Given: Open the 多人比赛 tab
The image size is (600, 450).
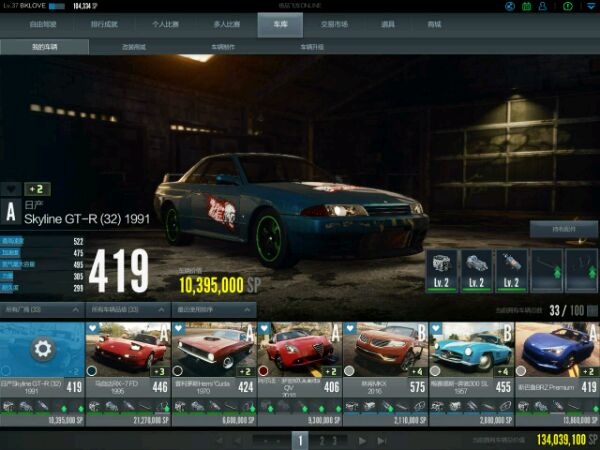Looking at the screenshot, I should (227, 24).
